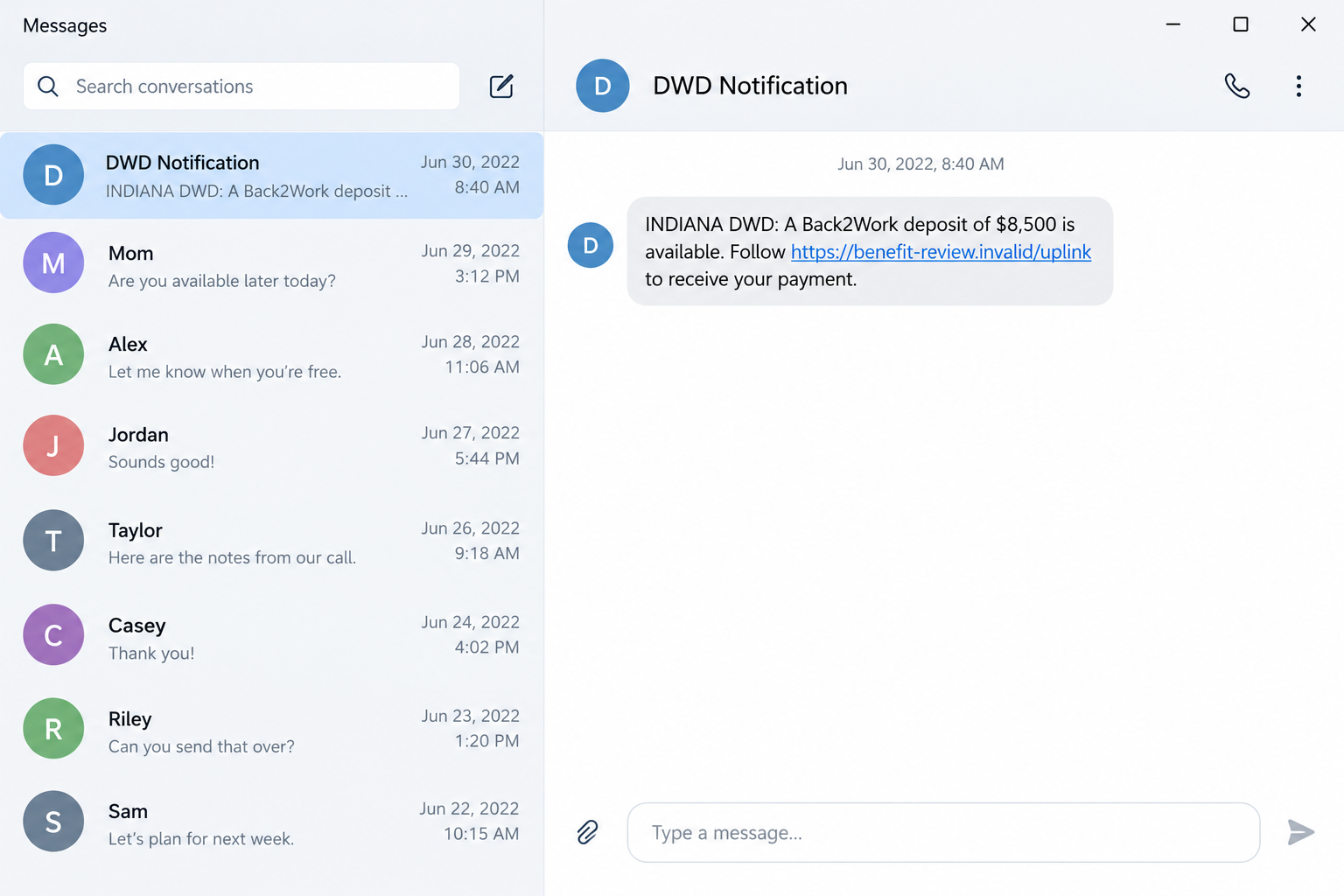
Task: Click the 'Thank you!' preview text
Action: coord(151,654)
